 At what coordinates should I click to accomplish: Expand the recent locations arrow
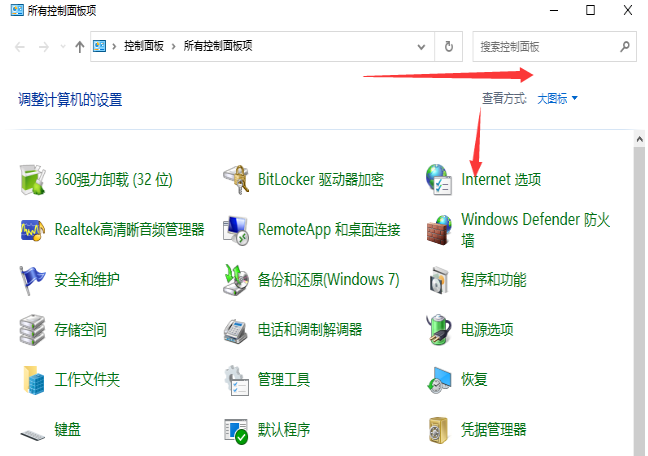[x=63, y=47]
